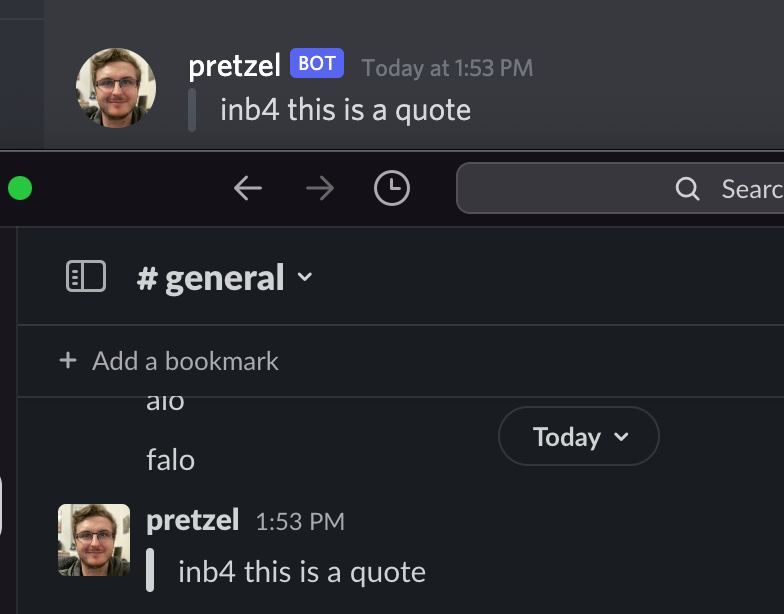This screenshot has width=784, height=614.
Task: Open Slack history clock menu
Action: coord(391,188)
